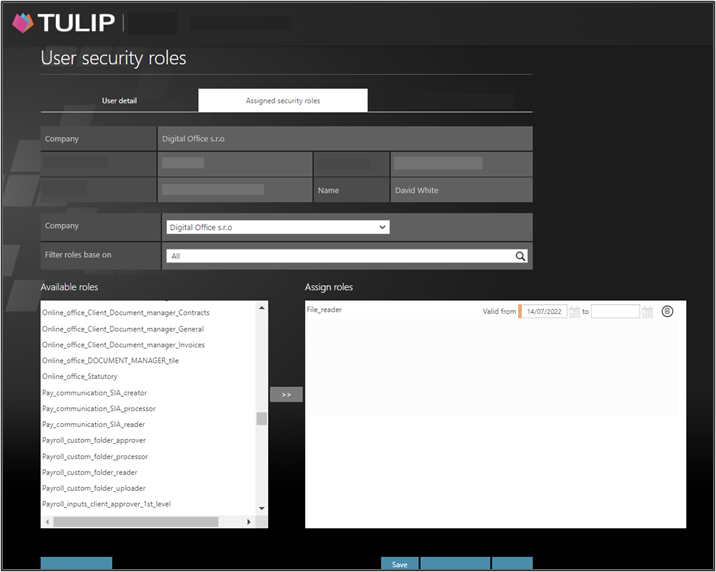Click the search magnifier in role filter

coord(520,256)
